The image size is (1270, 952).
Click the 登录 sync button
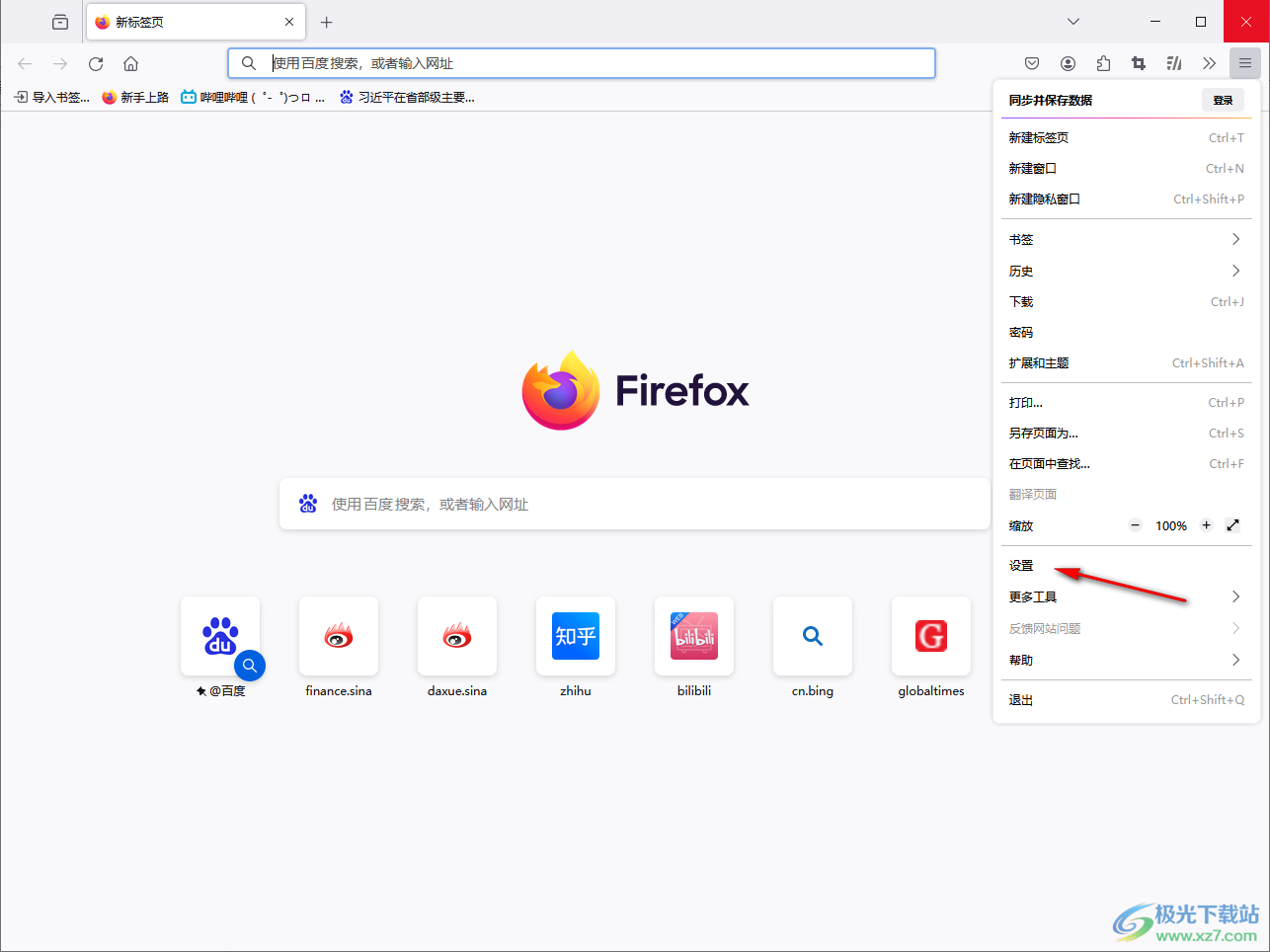1223,100
